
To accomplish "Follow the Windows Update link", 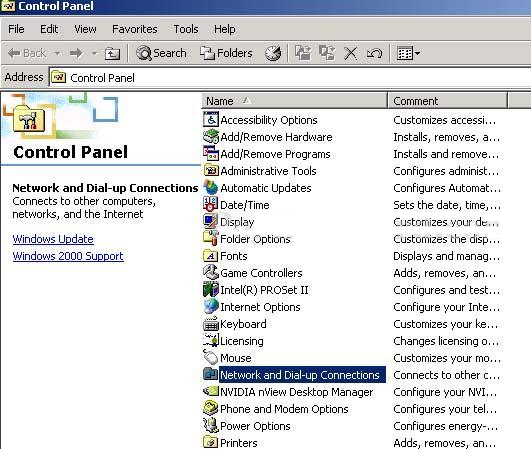I will [53, 239].
